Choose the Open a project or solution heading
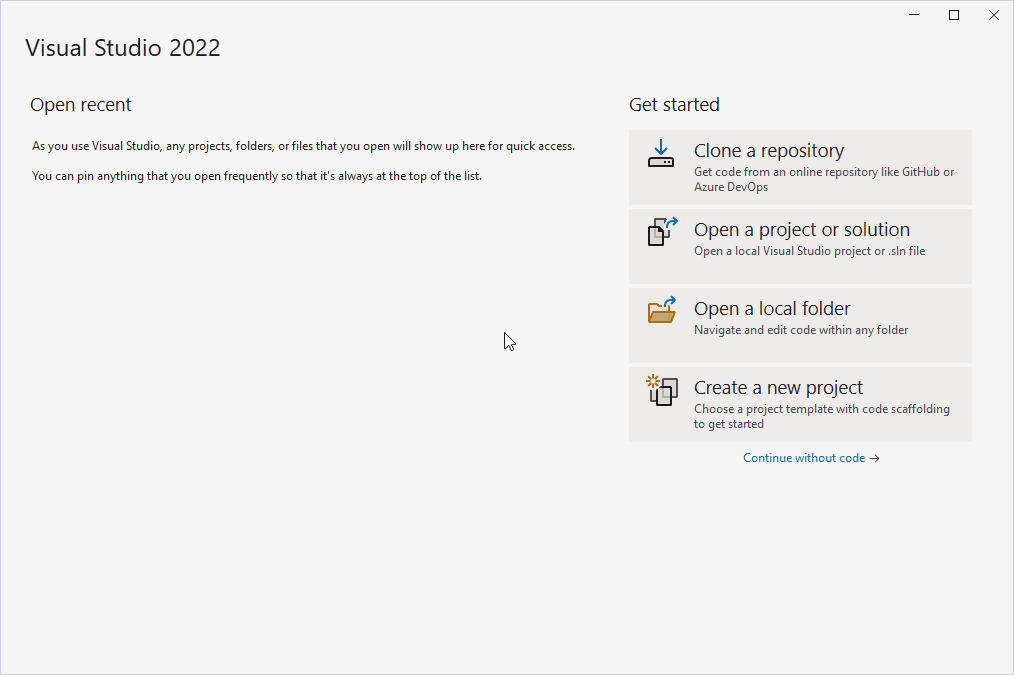 [x=802, y=230]
